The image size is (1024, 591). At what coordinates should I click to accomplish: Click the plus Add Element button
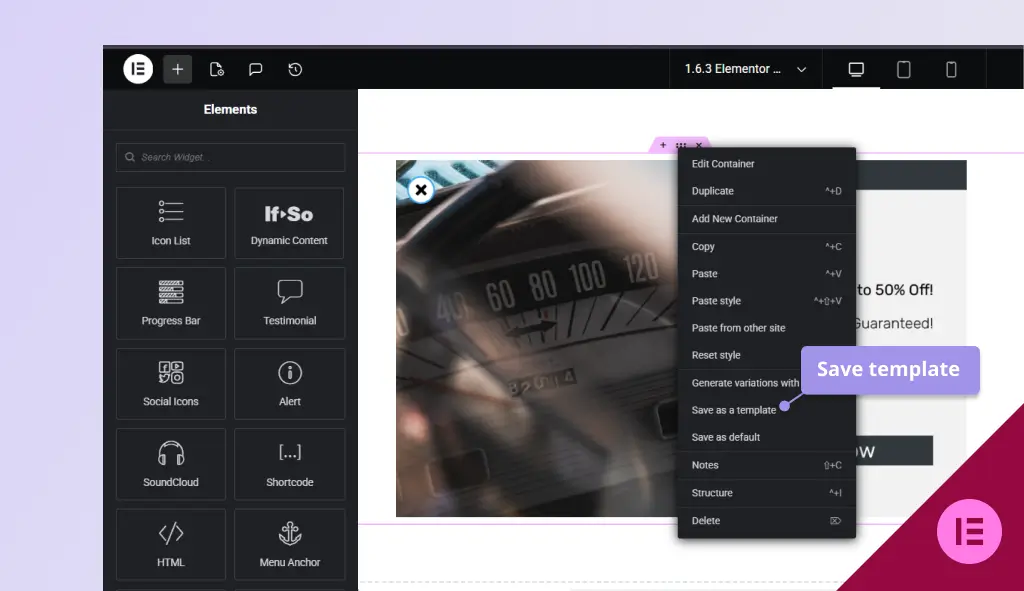[x=177, y=69]
